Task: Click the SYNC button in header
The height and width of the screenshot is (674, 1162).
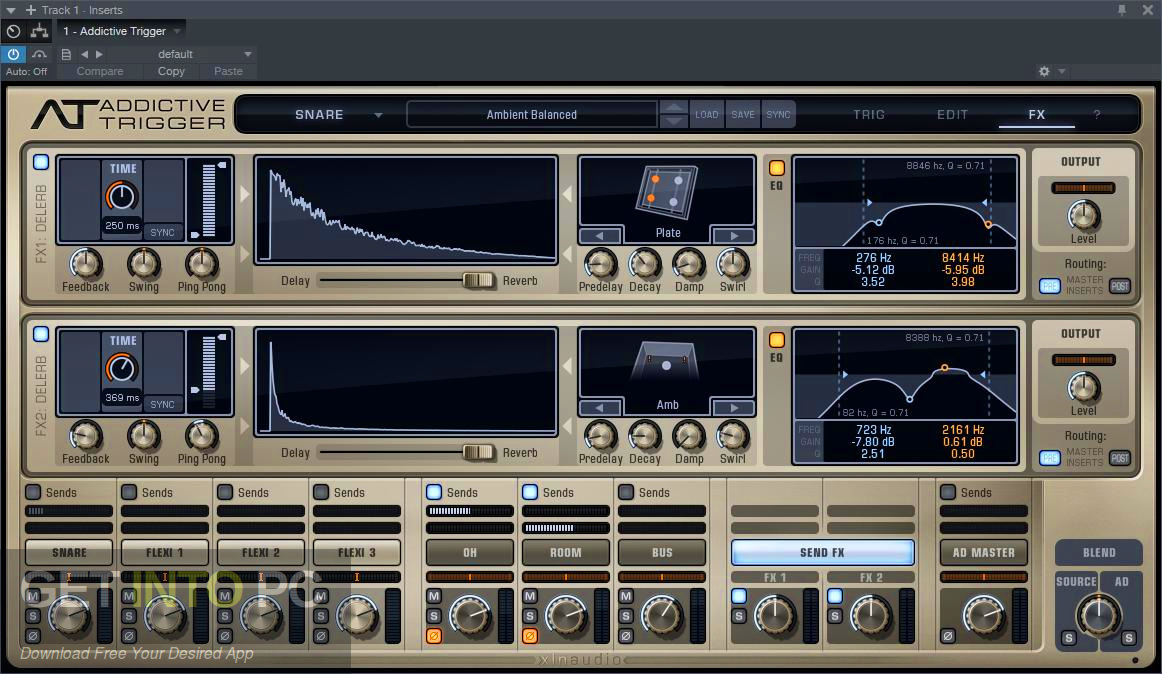Action: point(778,115)
